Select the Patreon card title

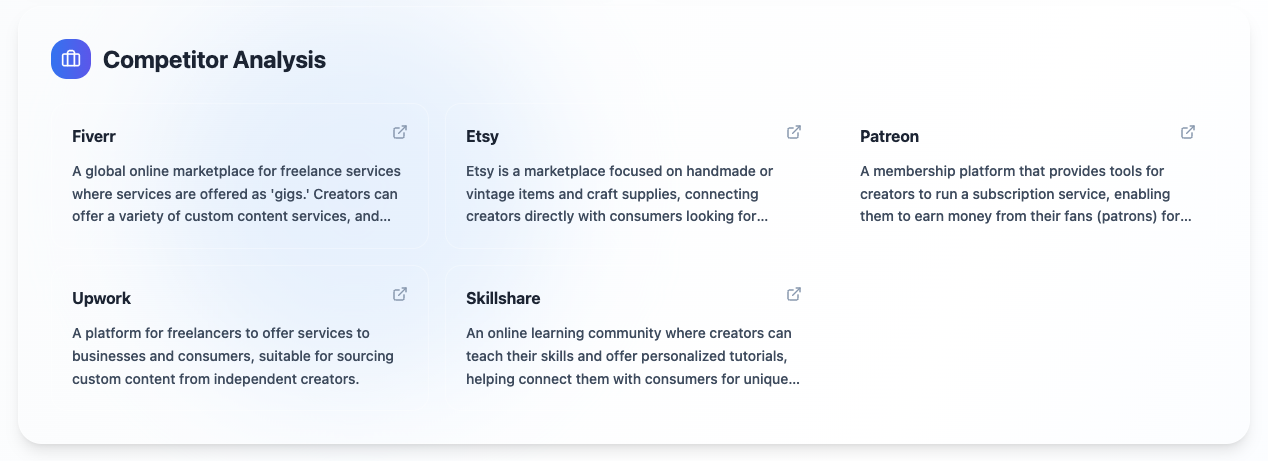[x=889, y=136]
